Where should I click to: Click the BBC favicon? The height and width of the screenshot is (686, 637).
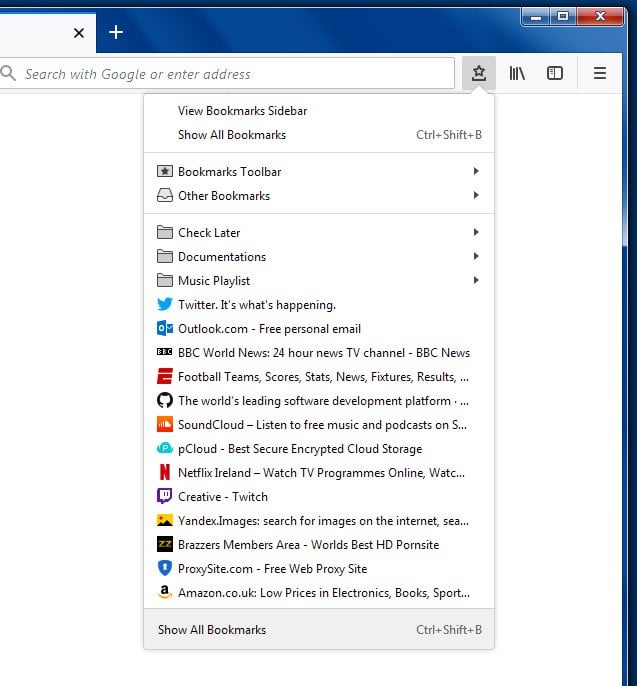coord(164,352)
